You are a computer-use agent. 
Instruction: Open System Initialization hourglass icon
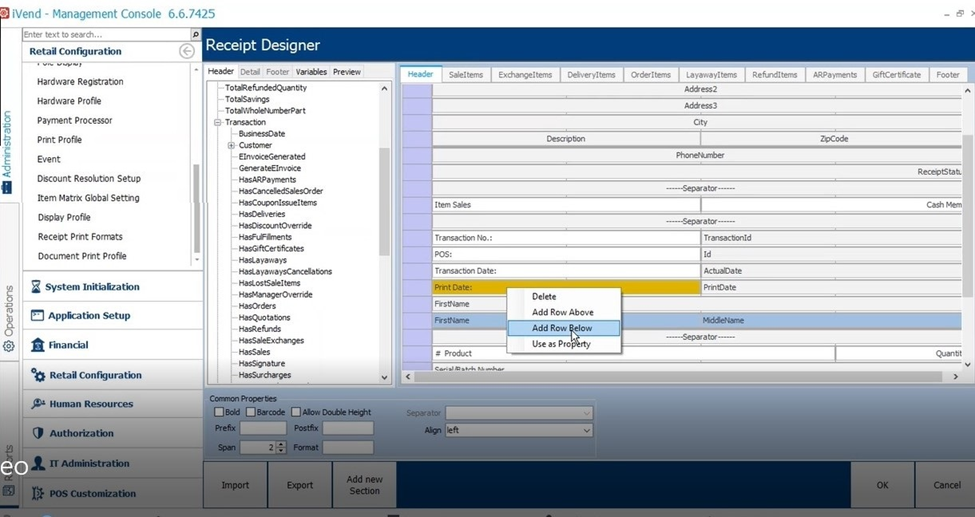[x=36, y=286]
